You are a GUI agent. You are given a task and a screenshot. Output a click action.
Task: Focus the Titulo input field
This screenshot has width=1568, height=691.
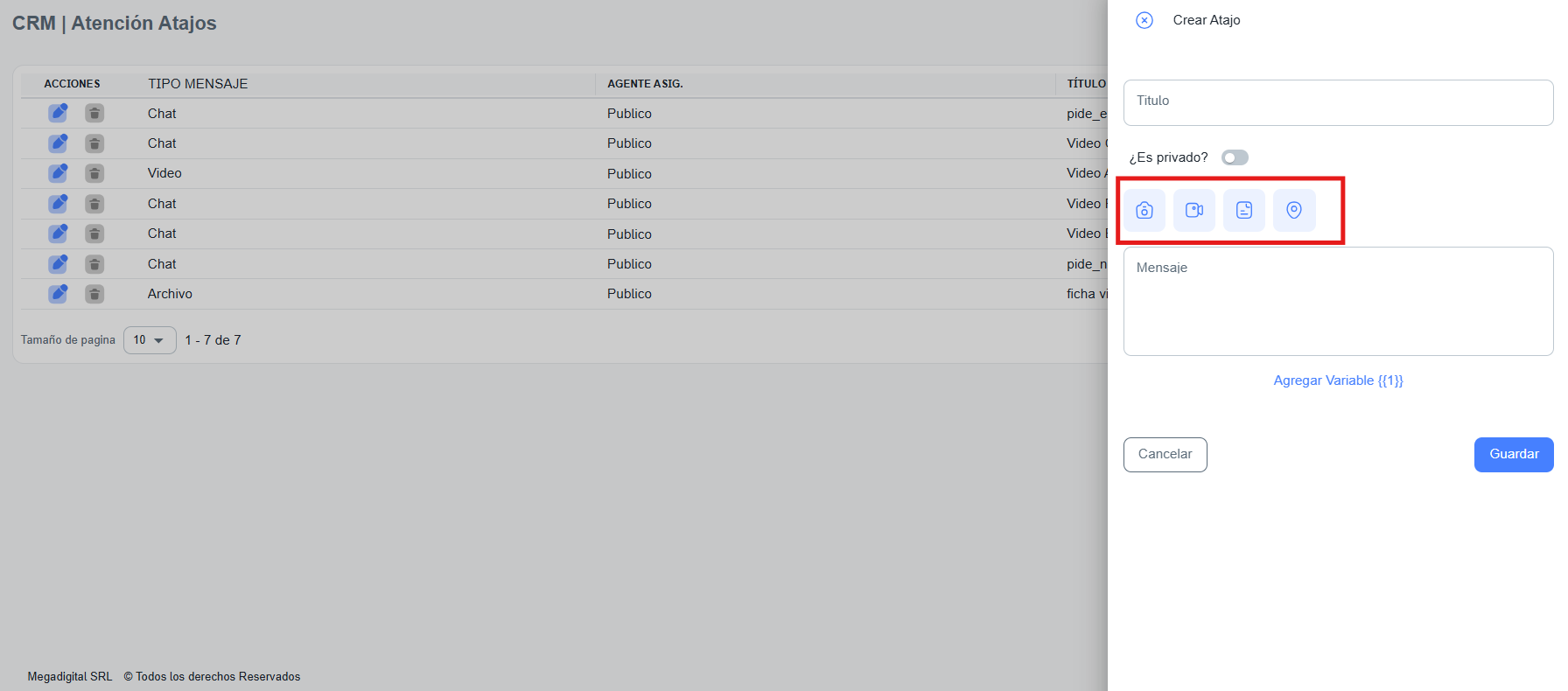(1338, 102)
